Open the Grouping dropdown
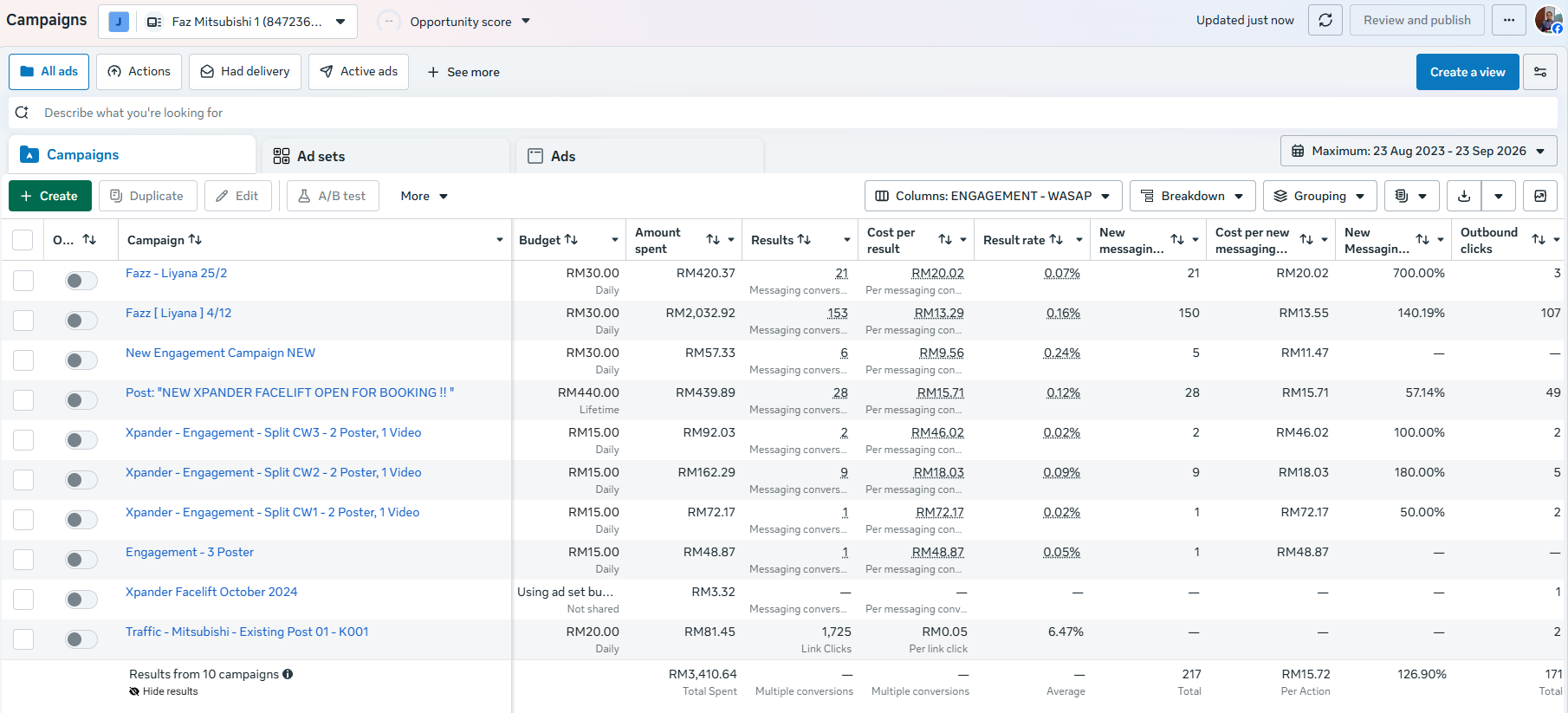Image resolution: width=1568 pixels, height=713 pixels. tap(1319, 196)
